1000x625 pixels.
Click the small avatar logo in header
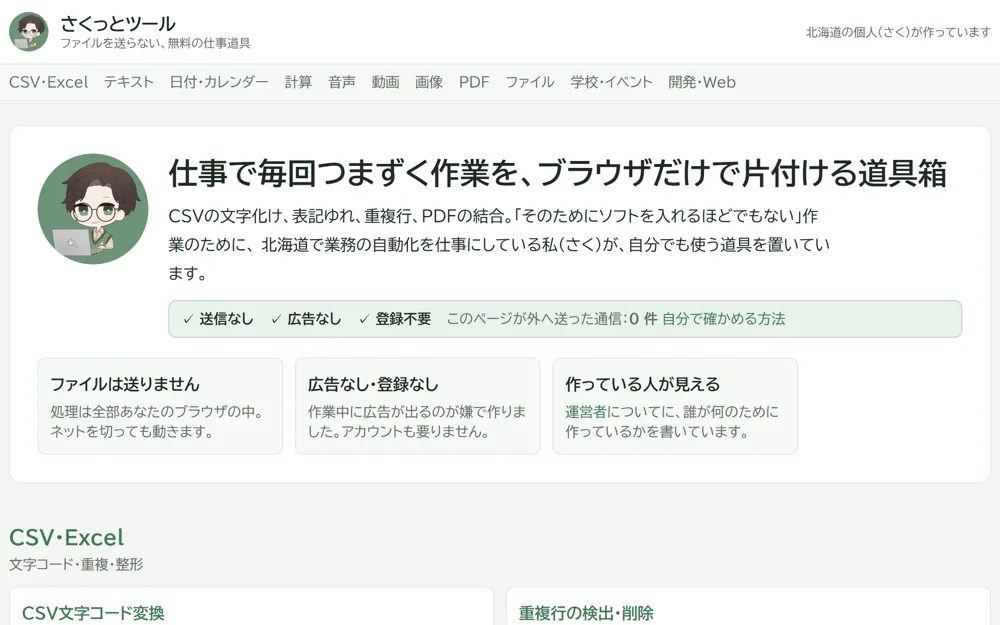click(x=29, y=32)
